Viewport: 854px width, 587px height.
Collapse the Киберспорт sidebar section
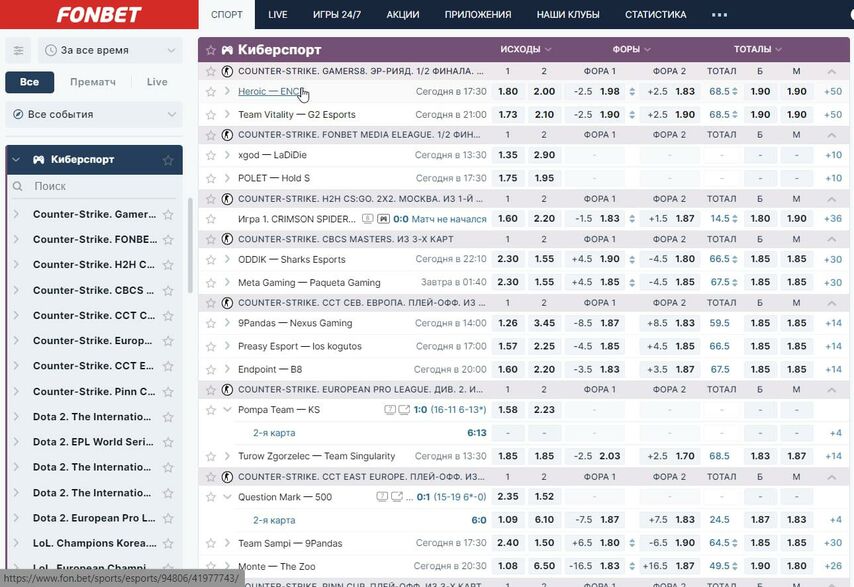[16, 160]
